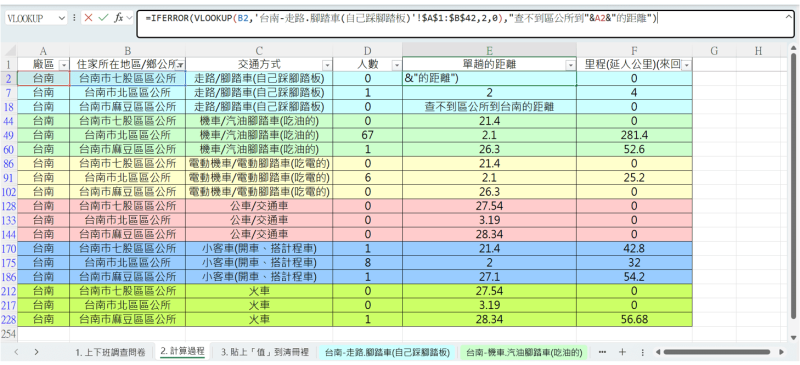Select column E header
The height and width of the screenshot is (365, 800).
tap(489, 51)
